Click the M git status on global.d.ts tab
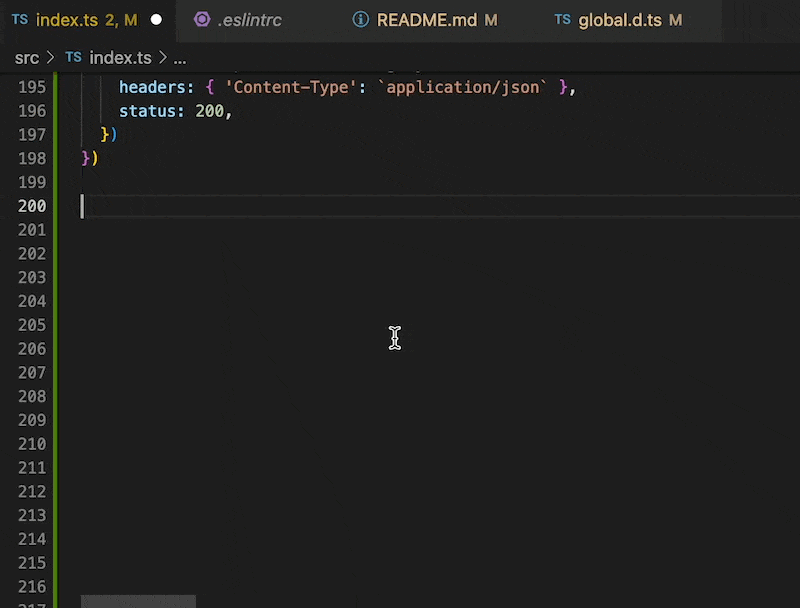The width and height of the screenshot is (800, 608). (x=676, y=20)
